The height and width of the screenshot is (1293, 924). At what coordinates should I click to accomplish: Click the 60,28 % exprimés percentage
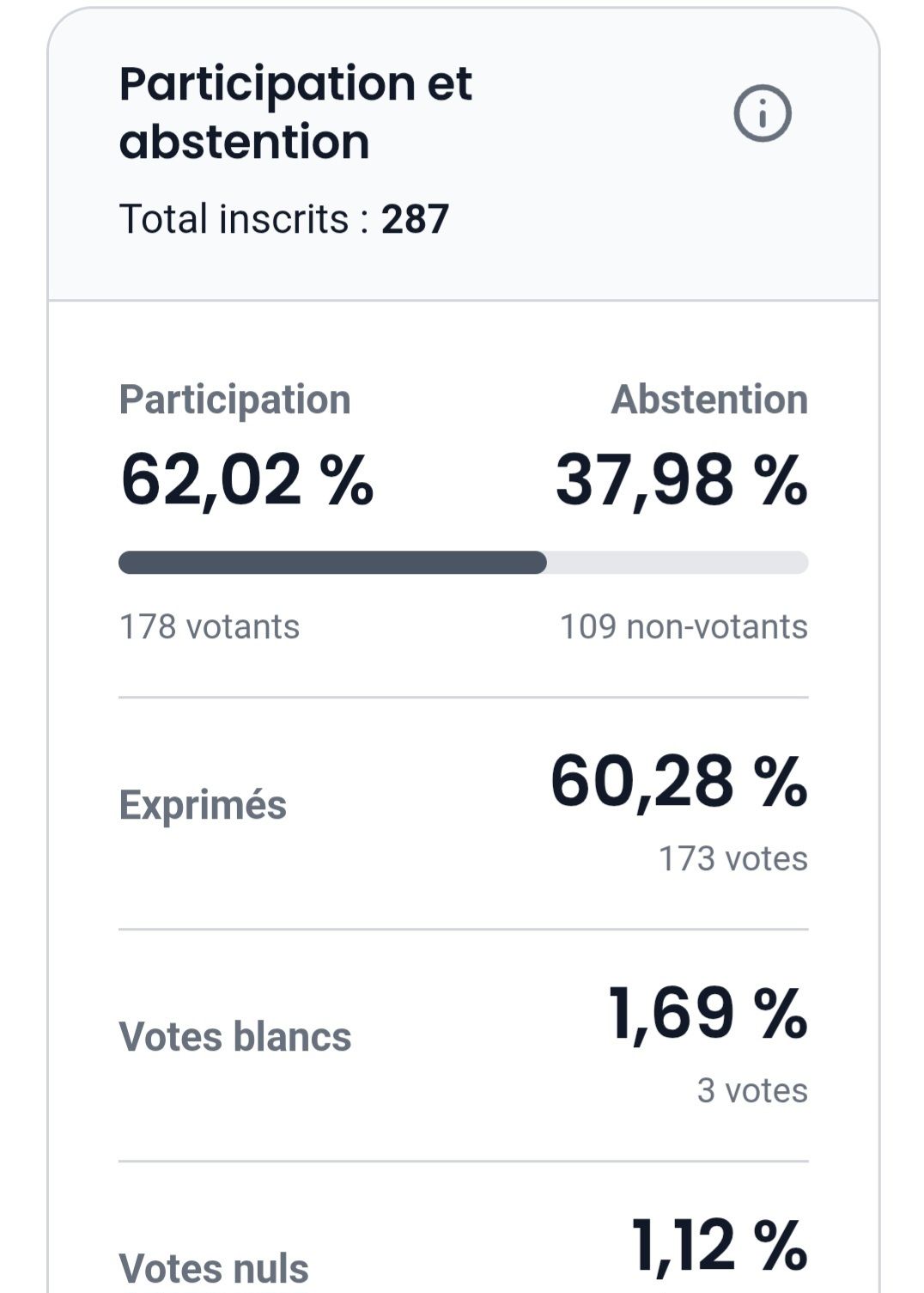click(x=678, y=782)
